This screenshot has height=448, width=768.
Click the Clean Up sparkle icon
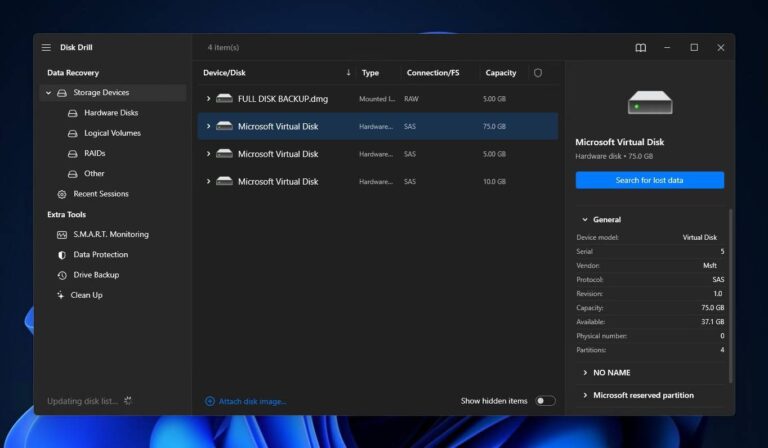pos(60,295)
